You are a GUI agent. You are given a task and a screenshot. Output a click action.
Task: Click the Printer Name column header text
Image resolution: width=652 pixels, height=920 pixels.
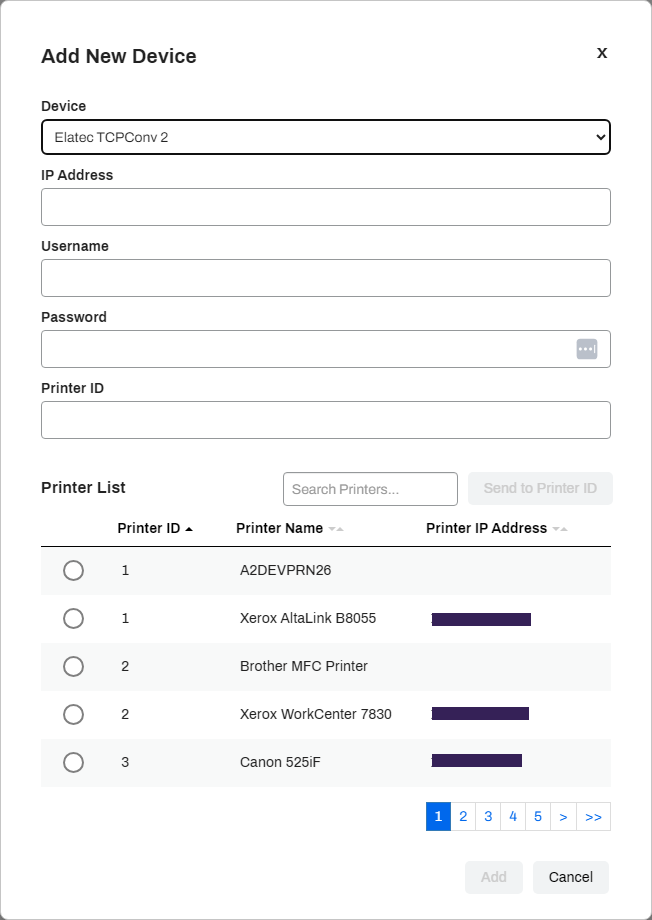click(279, 528)
